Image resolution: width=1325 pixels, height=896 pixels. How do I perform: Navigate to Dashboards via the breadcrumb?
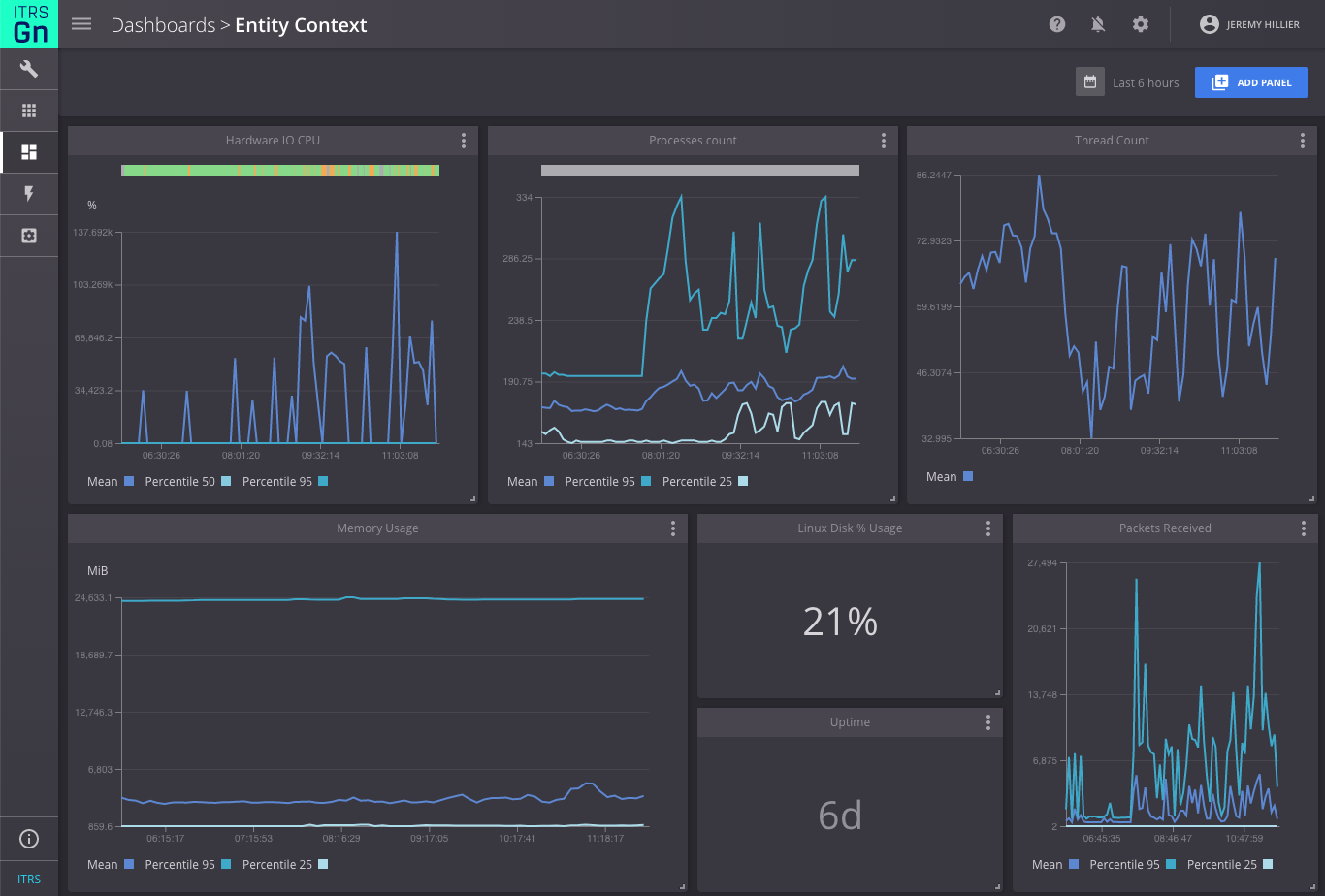[162, 24]
